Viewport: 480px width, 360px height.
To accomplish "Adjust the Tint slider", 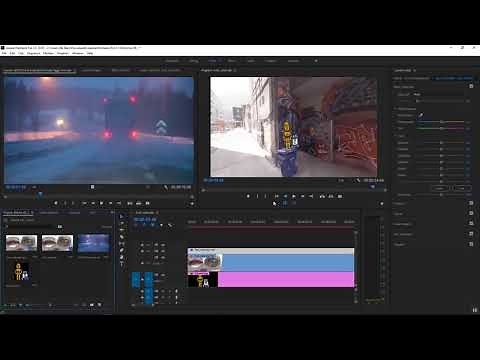I will (441, 128).
